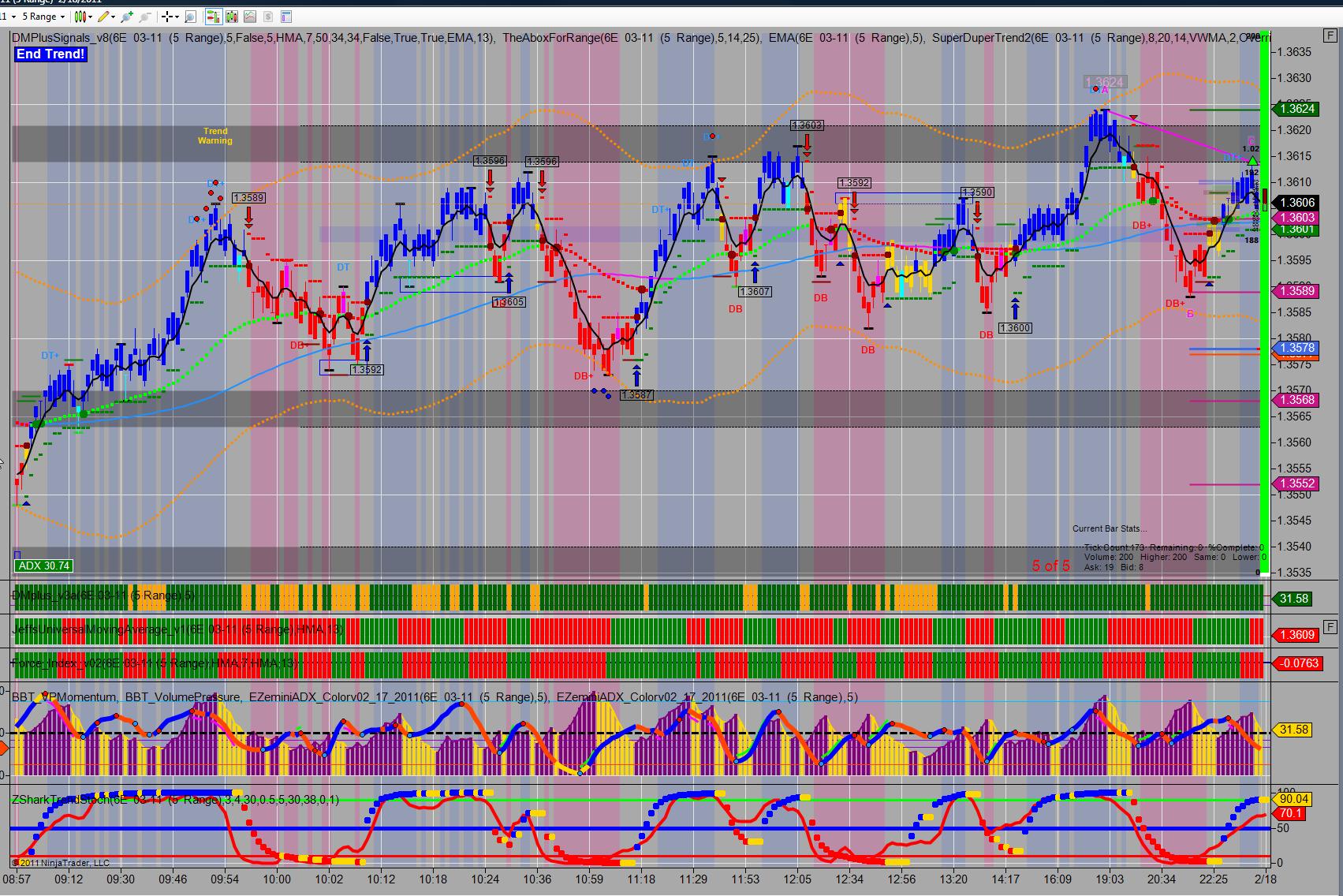Open the data series candles icon
The width and height of the screenshot is (1343, 896).
(233, 17)
